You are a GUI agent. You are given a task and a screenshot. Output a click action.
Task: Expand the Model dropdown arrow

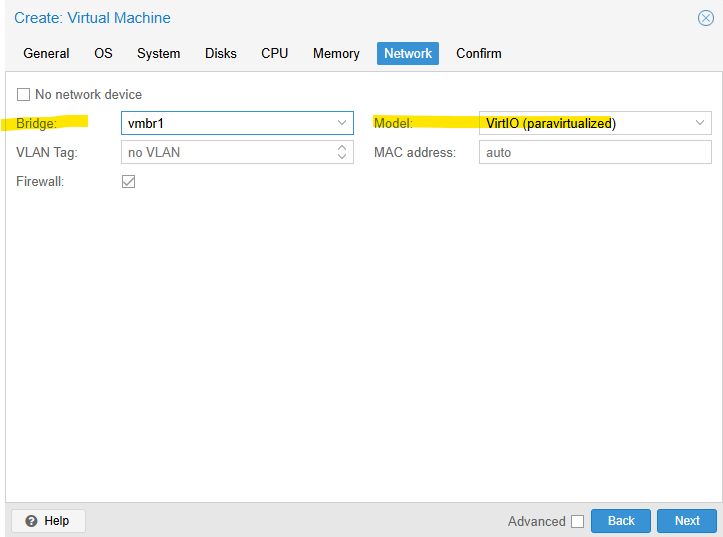pos(700,123)
